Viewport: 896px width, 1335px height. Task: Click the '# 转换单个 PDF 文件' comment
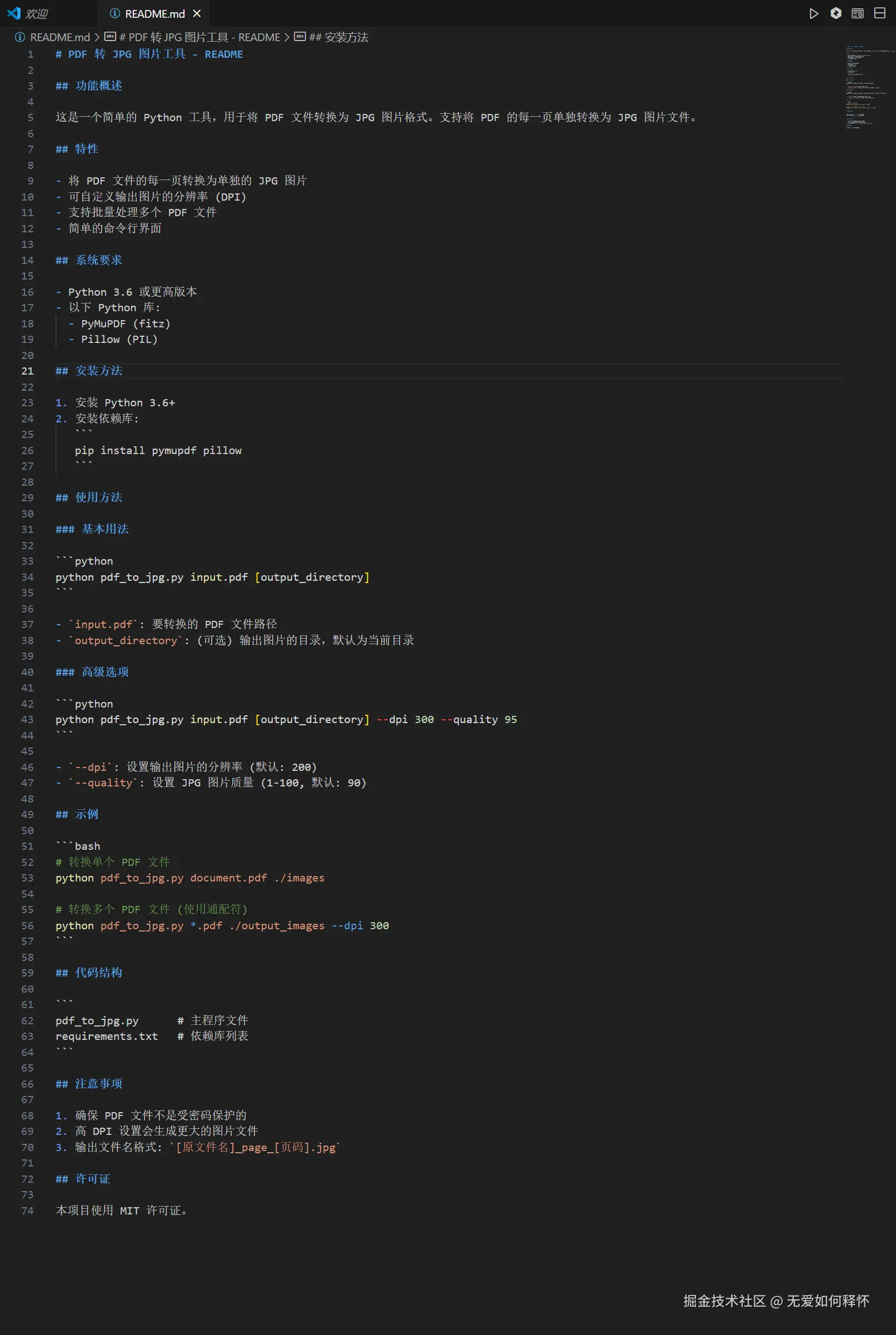113,862
